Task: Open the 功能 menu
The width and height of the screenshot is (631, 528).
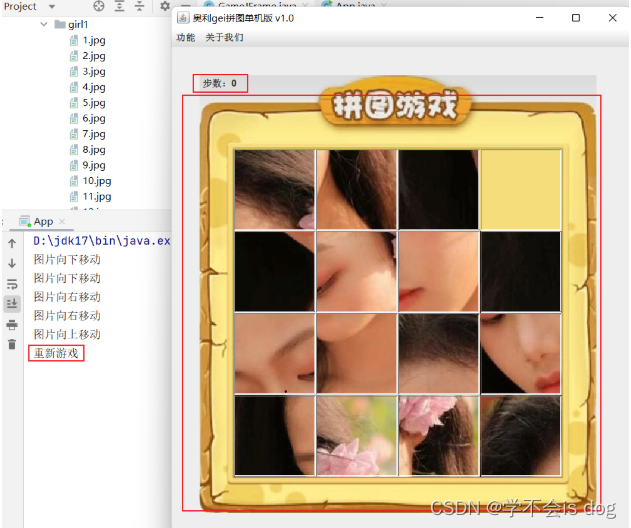Action: pyautogui.click(x=186, y=38)
